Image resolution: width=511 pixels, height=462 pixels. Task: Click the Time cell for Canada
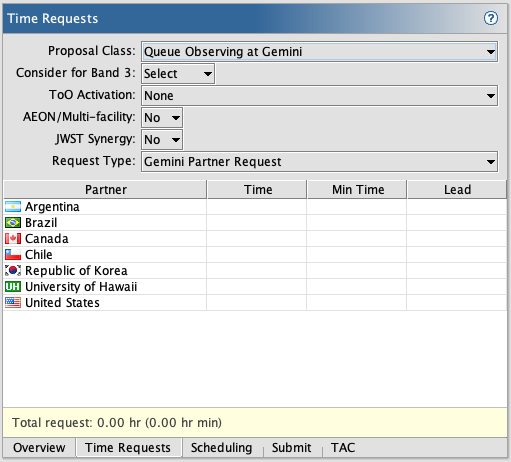tap(257, 239)
